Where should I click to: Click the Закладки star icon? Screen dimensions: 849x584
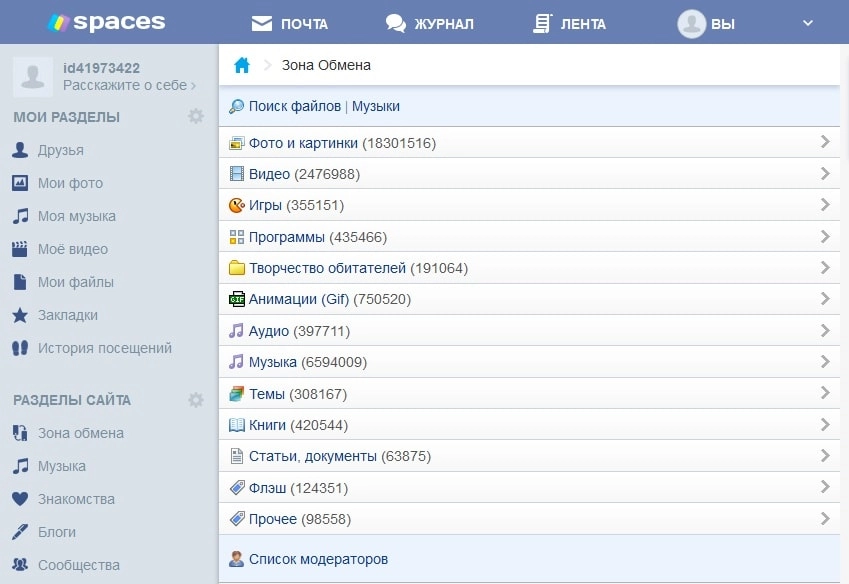[19, 315]
